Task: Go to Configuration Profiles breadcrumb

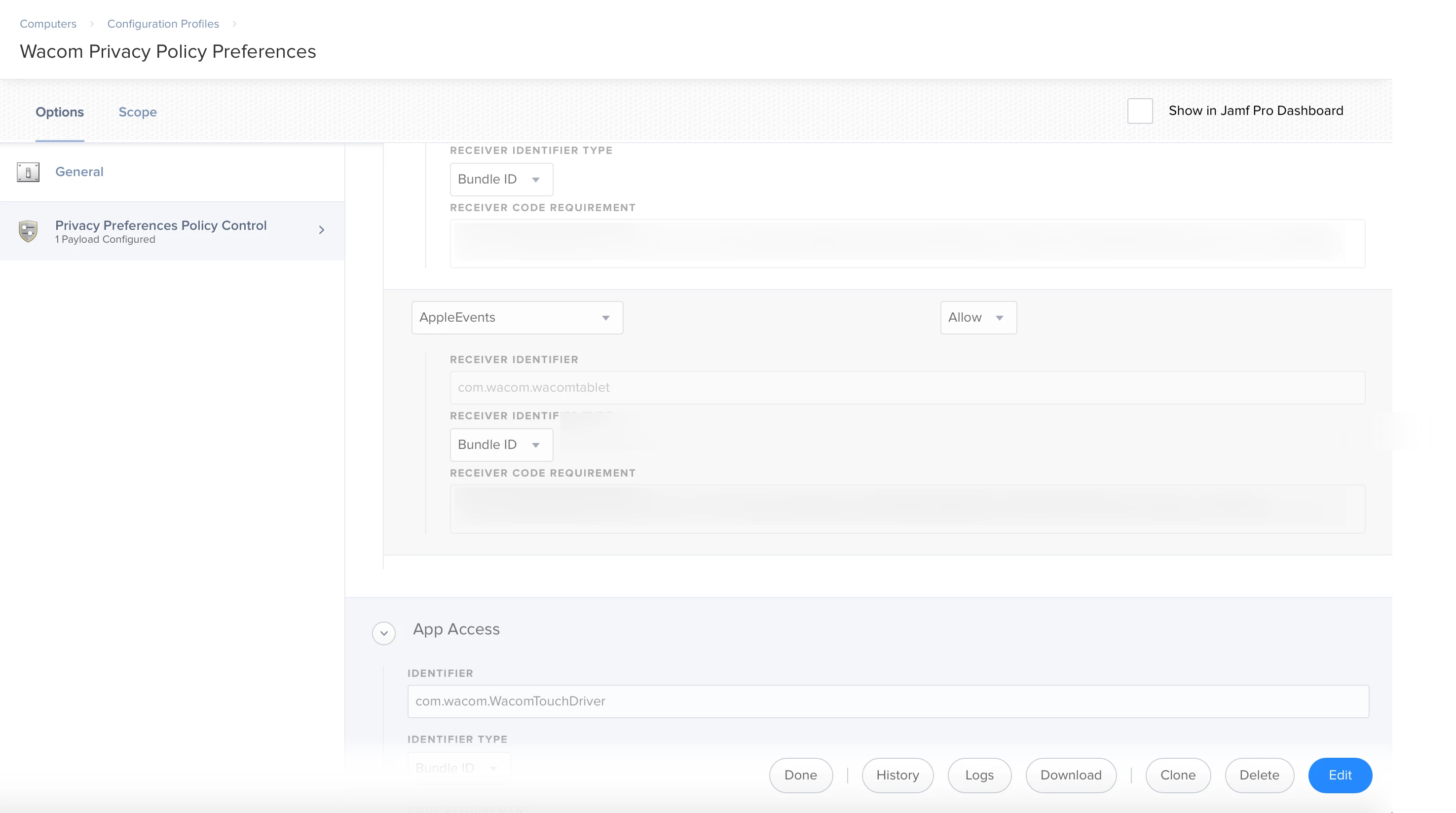Action: point(163,24)
